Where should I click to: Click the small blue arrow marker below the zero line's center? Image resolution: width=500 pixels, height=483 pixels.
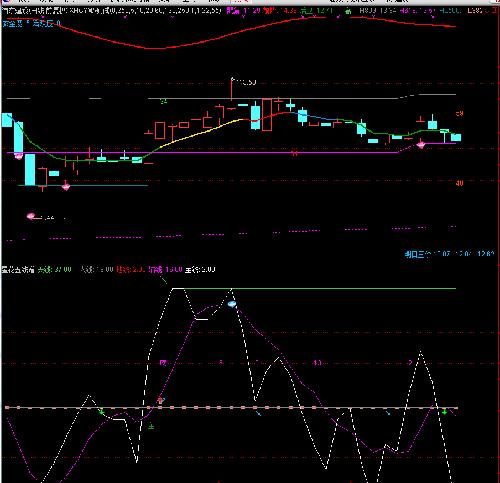point(258,414)
